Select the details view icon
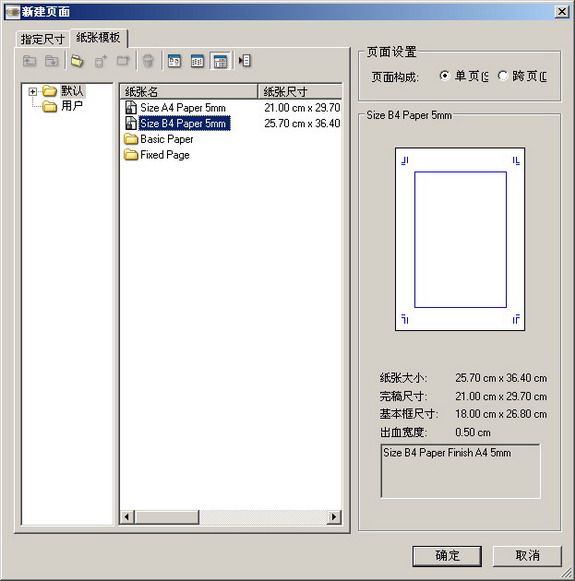This screenshot has height=581, width=575. click(220, 61)
